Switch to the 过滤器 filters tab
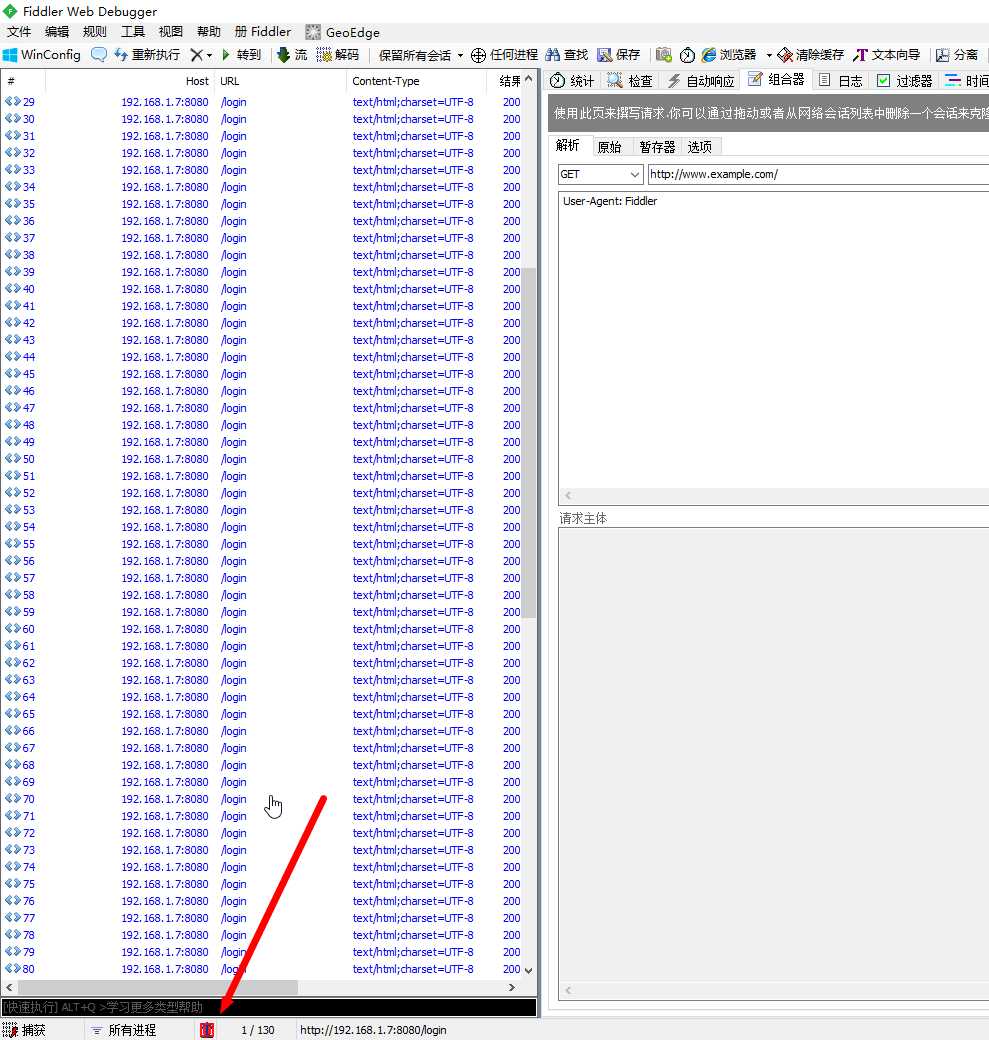989x1040 pixels. [x=904, y=80]
